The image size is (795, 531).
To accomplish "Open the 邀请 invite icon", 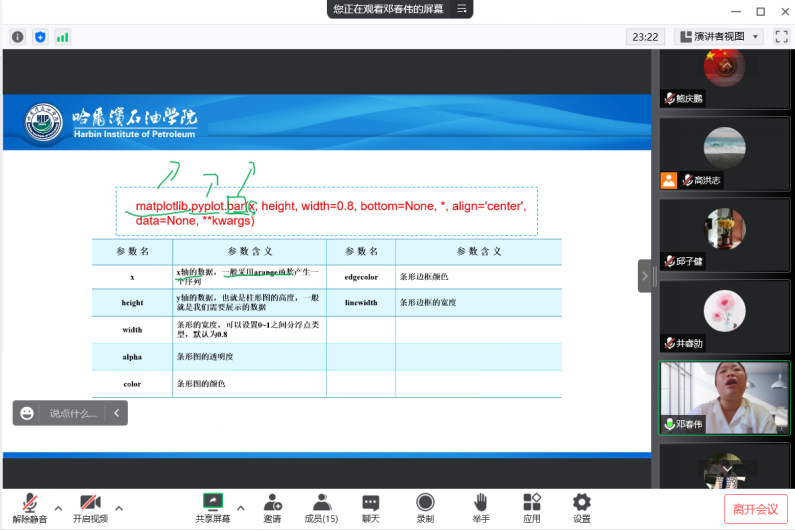I will [272, 507].
